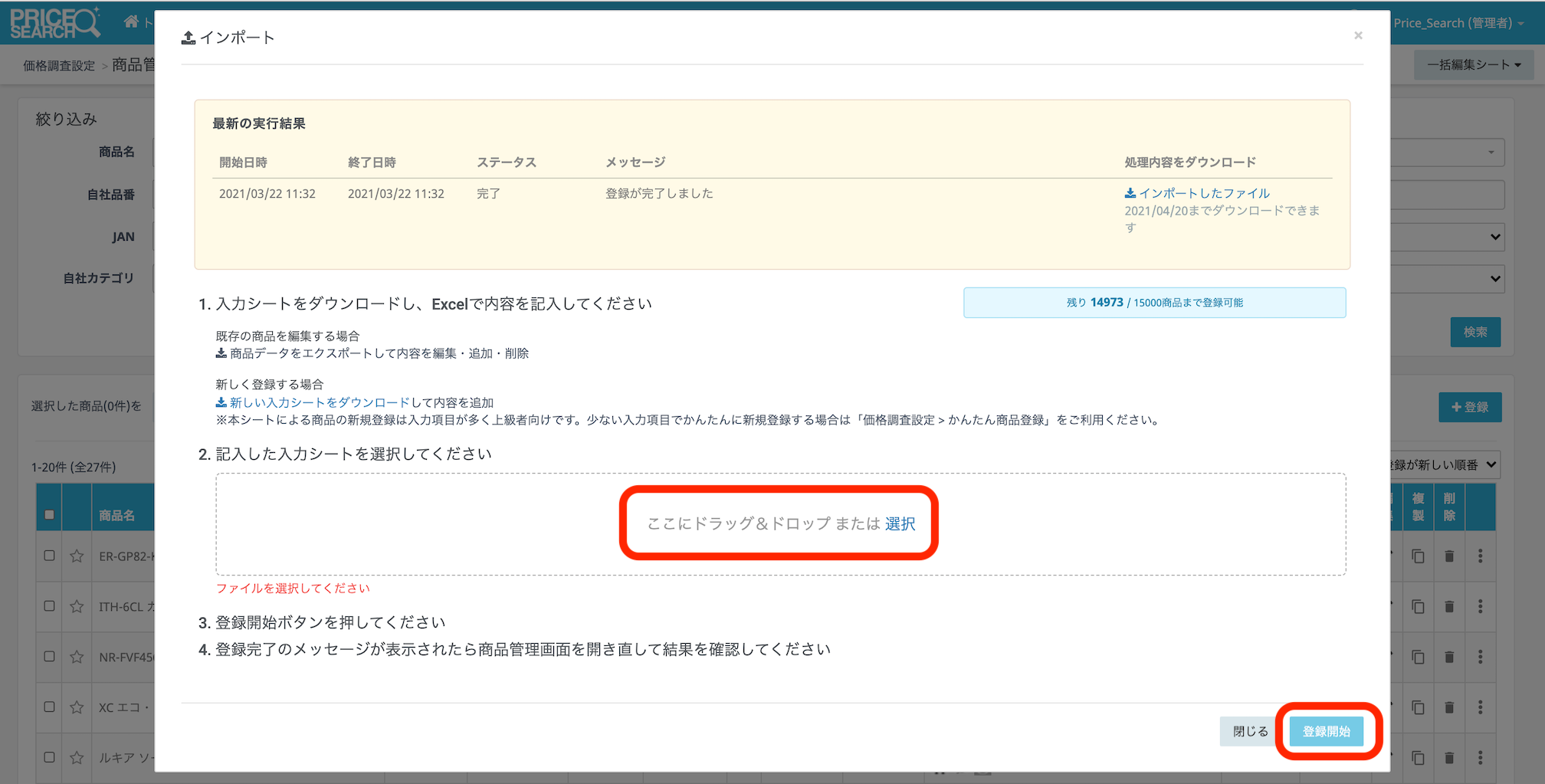Click the trash icon in first product row

pyautogui.click(x=1448, y=556)
